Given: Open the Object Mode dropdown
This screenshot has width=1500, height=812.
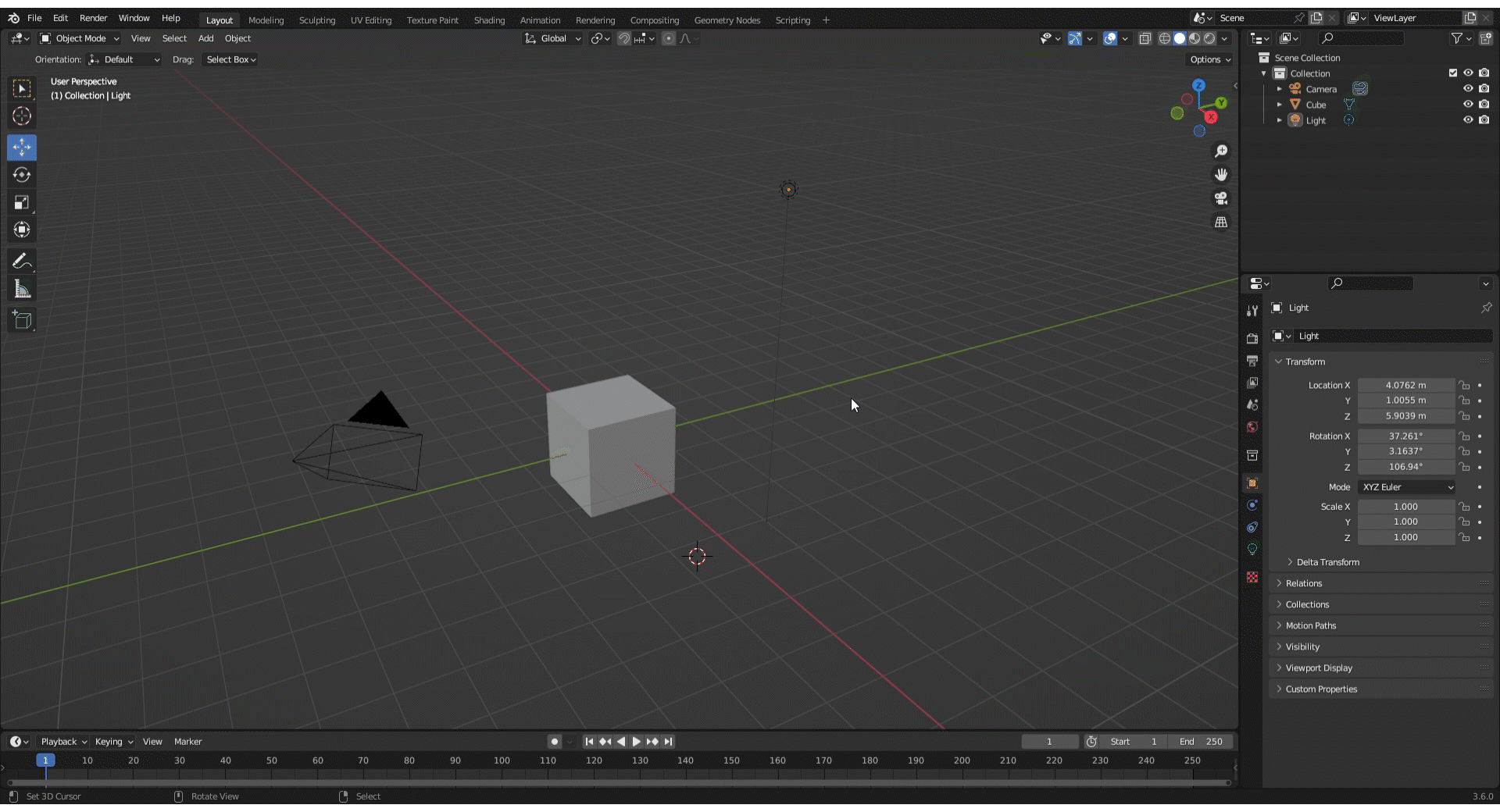Looking at the screenshot, I should tap(80, 38).
